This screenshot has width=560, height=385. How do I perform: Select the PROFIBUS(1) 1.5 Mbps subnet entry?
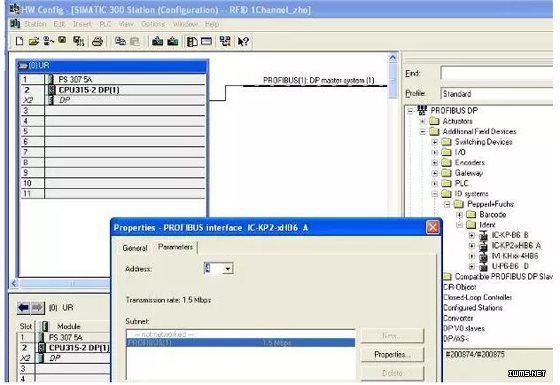click(x=241, y=342)
